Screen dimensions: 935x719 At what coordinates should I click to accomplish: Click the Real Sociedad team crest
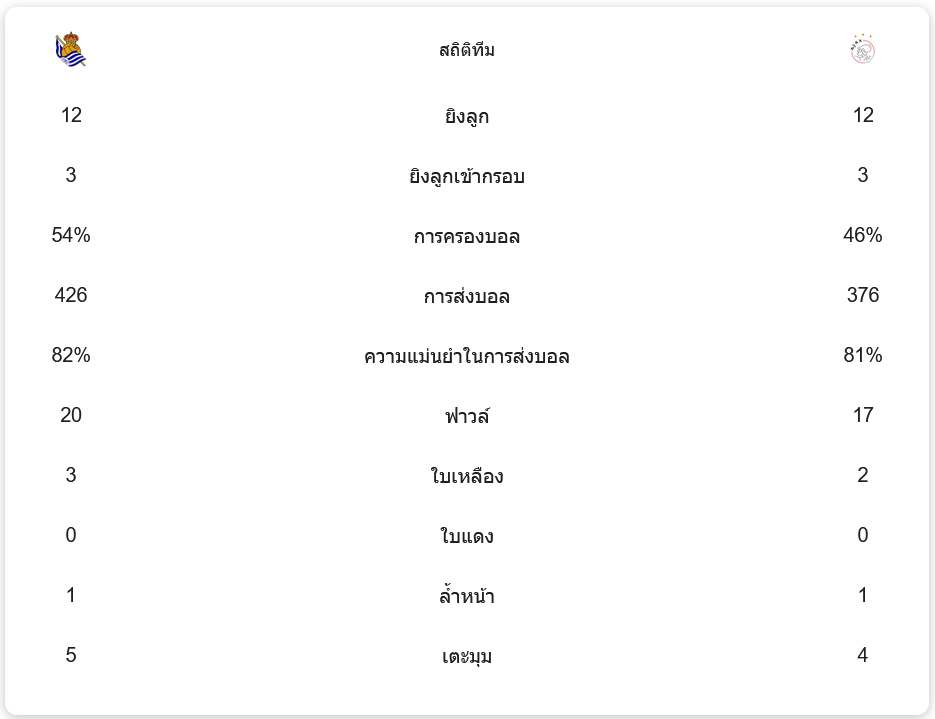point(71,50)
